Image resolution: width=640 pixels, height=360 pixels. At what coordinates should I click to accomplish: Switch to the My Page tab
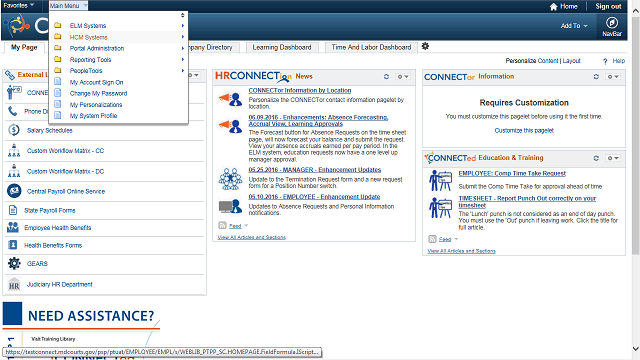point(24,47)
